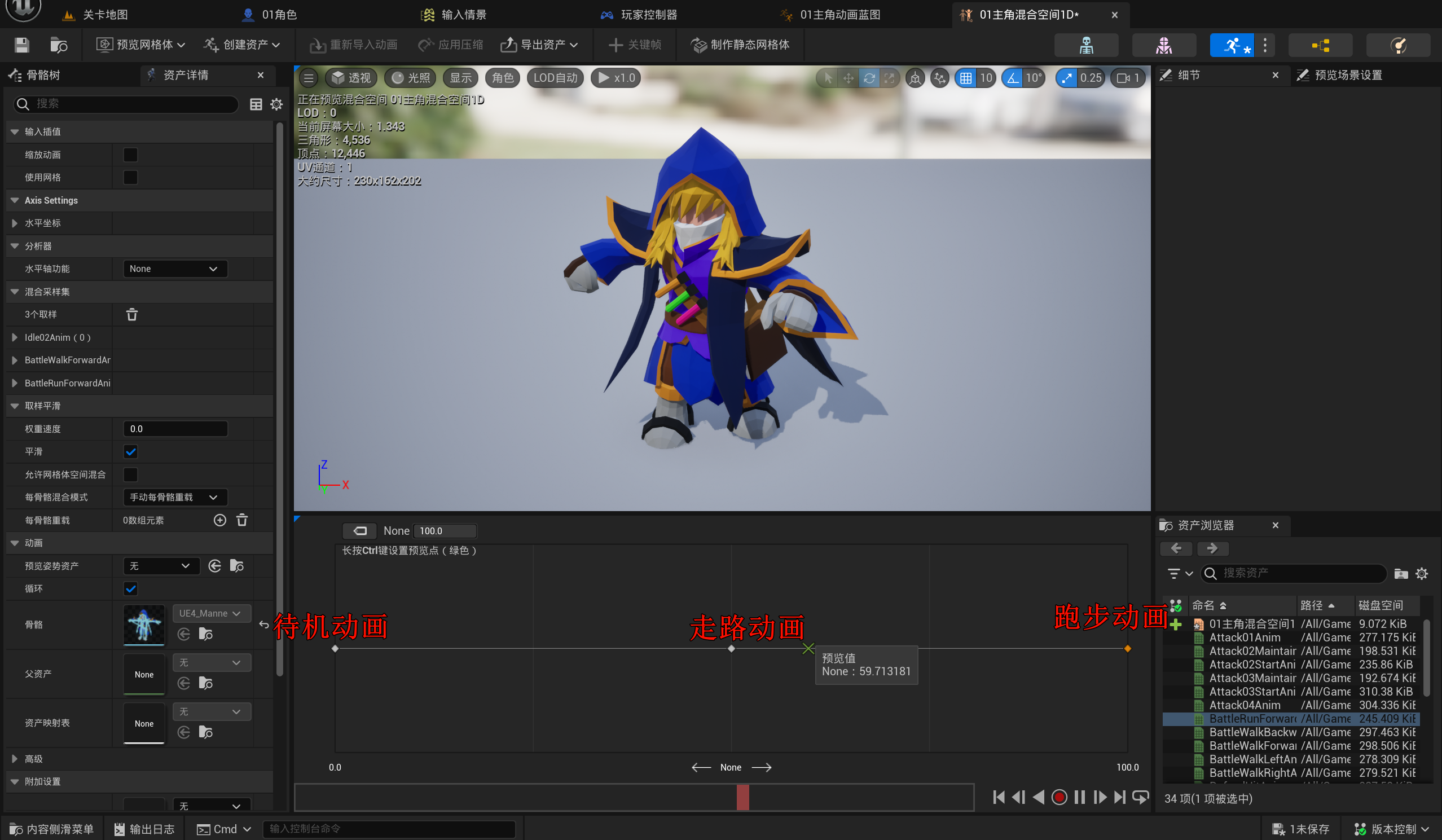Delete all blend samples with trash icon
Viewport: 1442px width, 840px height.
[131, 315]
